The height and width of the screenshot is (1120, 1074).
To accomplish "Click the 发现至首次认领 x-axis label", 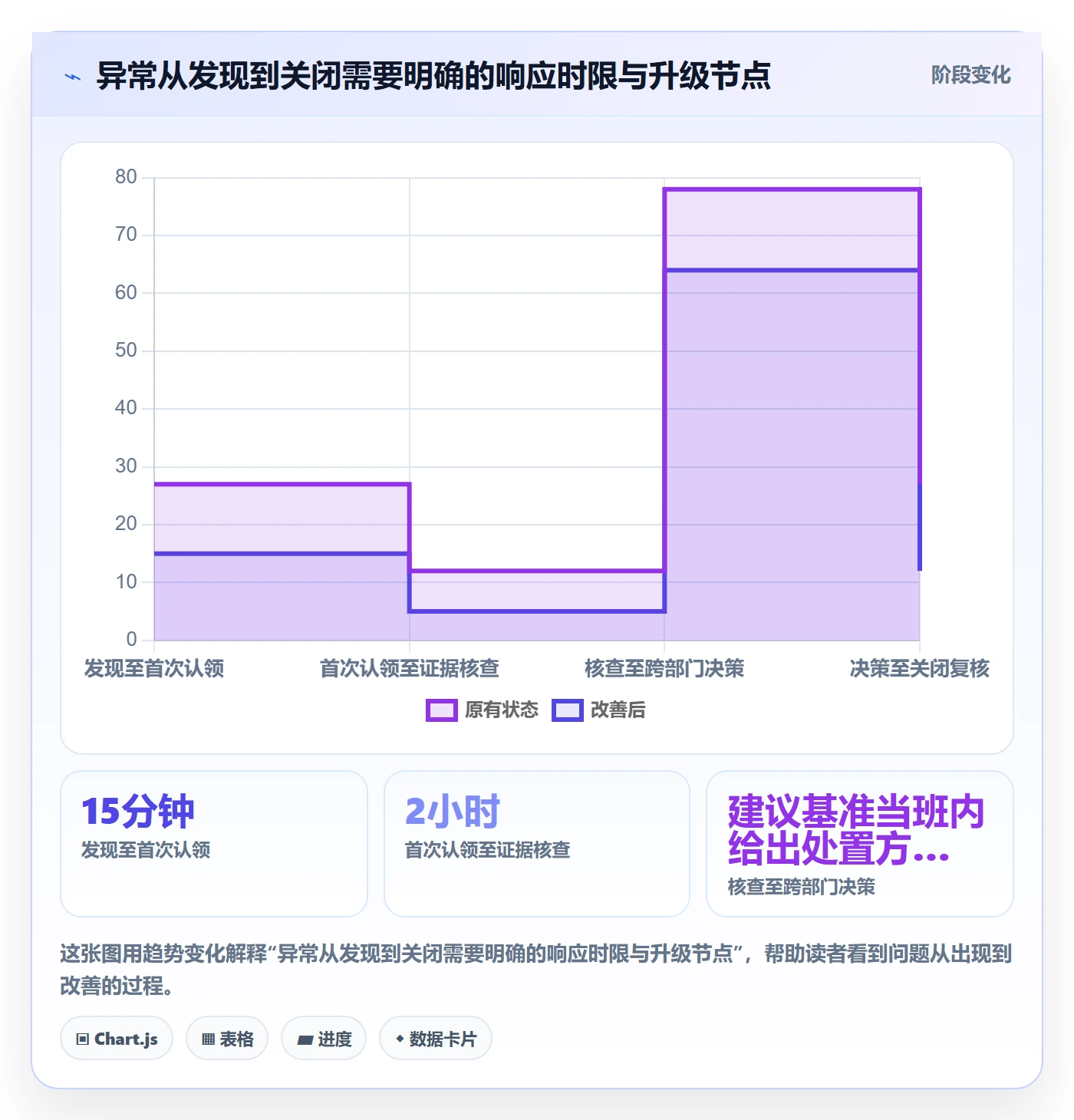I will tap(154, 669).
